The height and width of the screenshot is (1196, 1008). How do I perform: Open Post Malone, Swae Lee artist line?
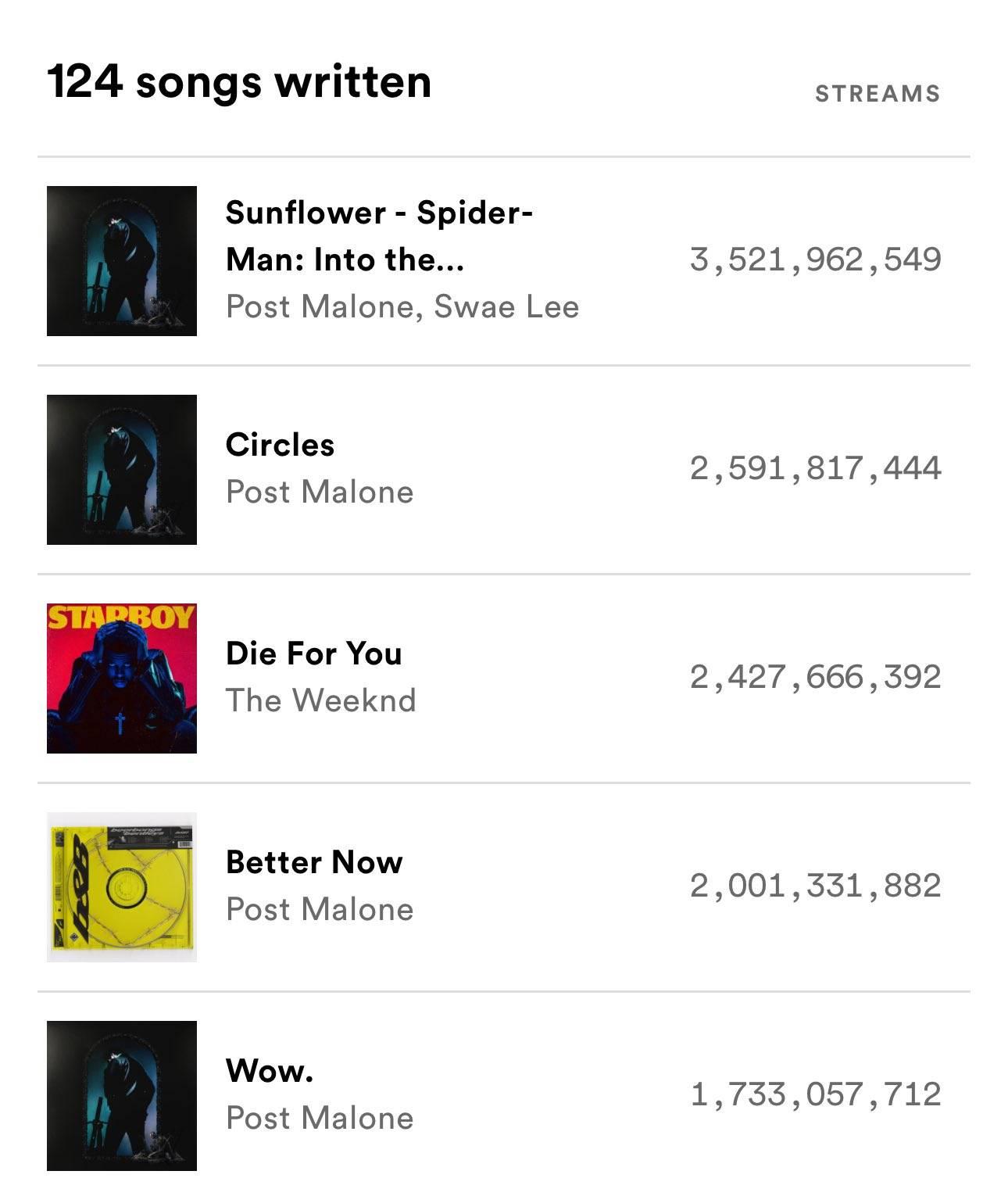pyautogui.click(x=402, y=307)
